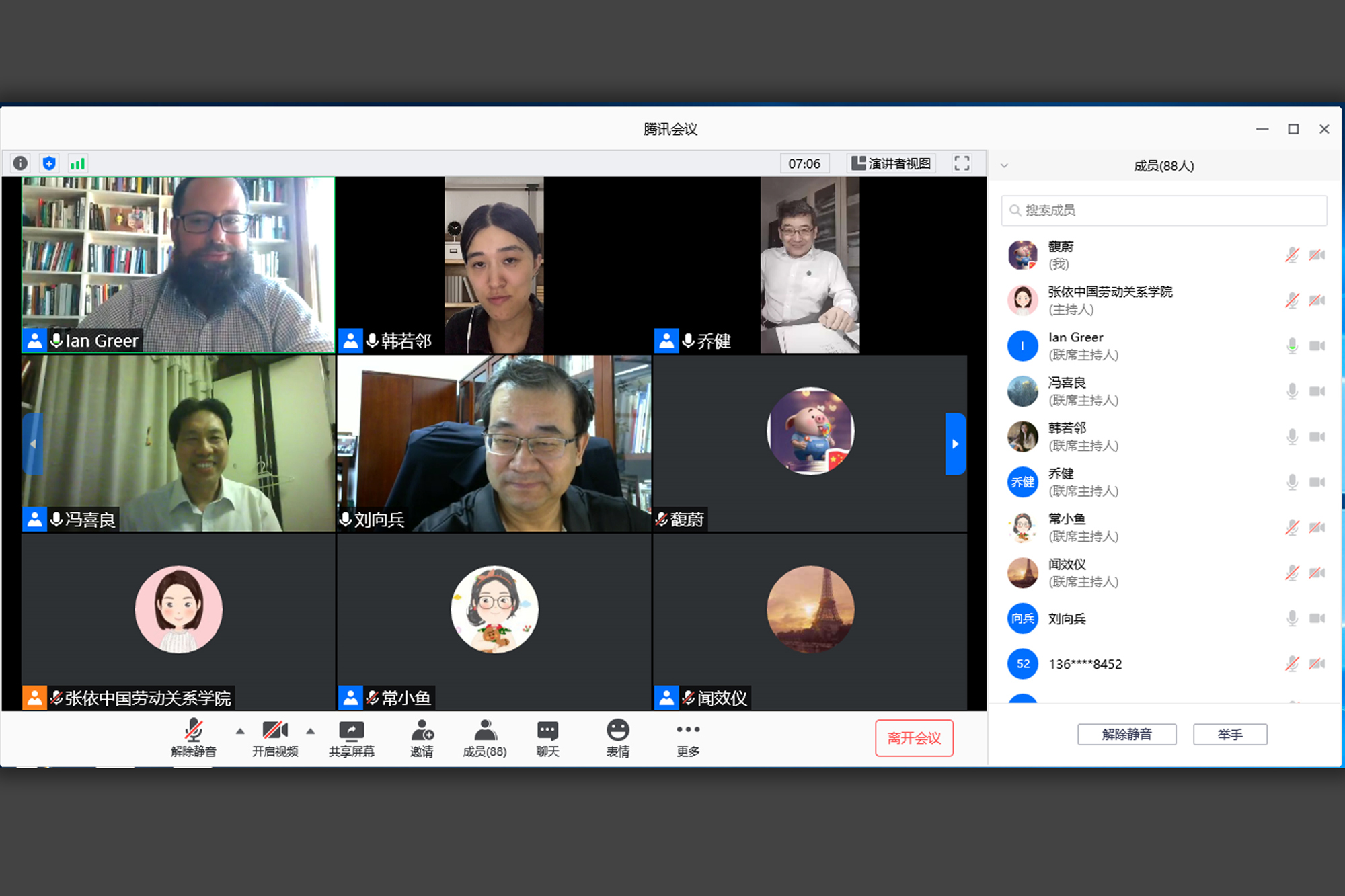Switch layout via 演讲者视图 button
The height and width of the screenshot is (896, 1345).
point(891,163)
